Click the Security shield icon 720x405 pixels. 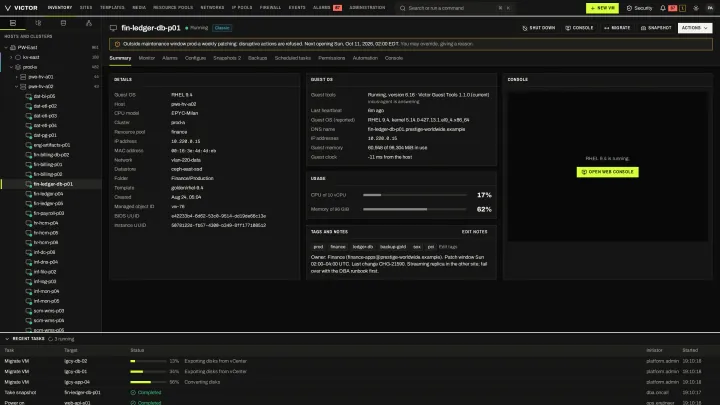point(629,8)
